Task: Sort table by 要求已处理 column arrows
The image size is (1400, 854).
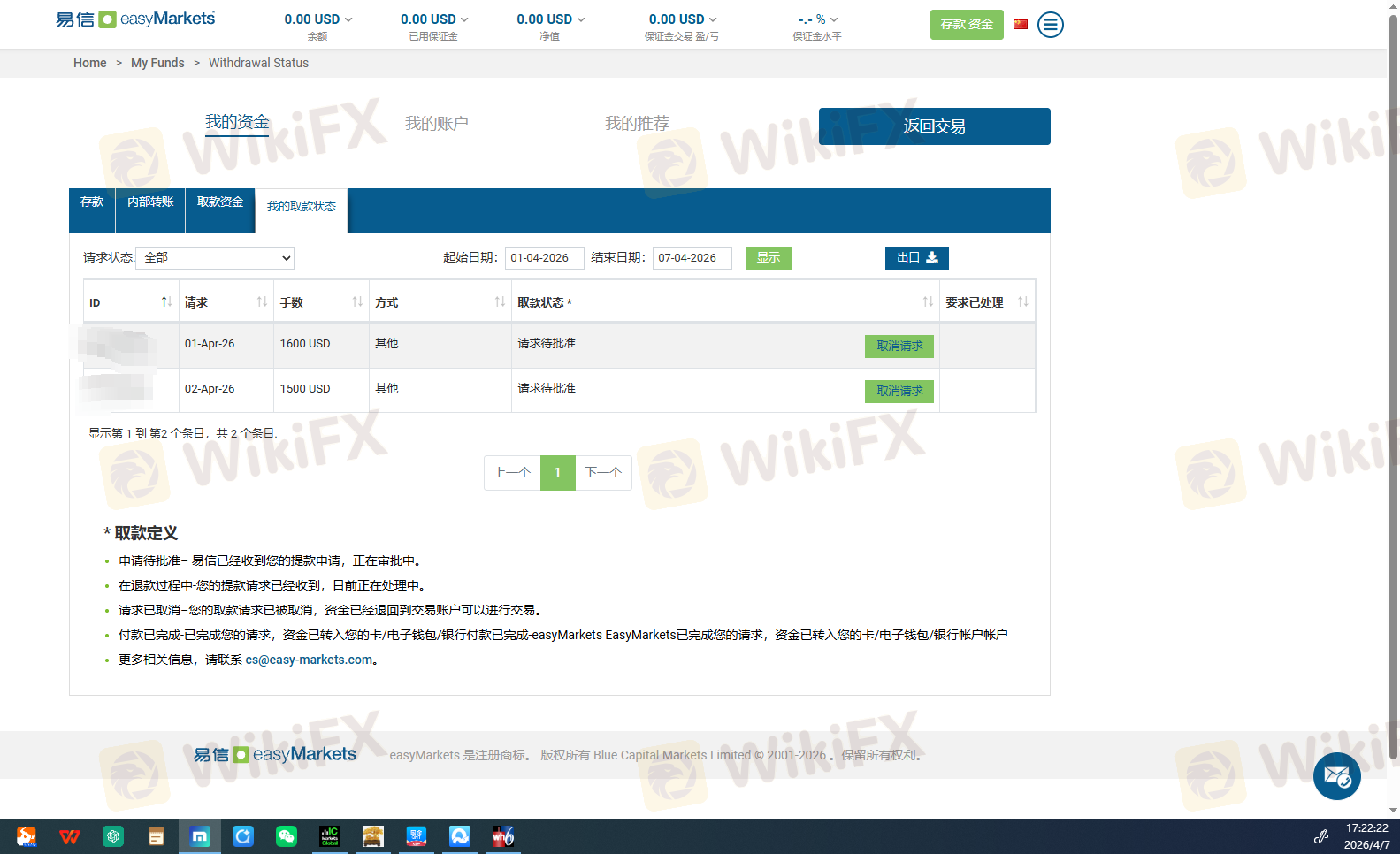Action: point(1023,302)
